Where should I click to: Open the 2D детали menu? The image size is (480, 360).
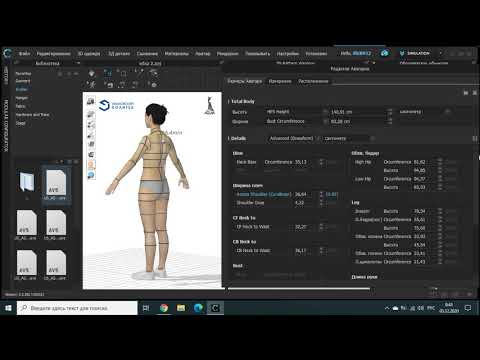119,54
